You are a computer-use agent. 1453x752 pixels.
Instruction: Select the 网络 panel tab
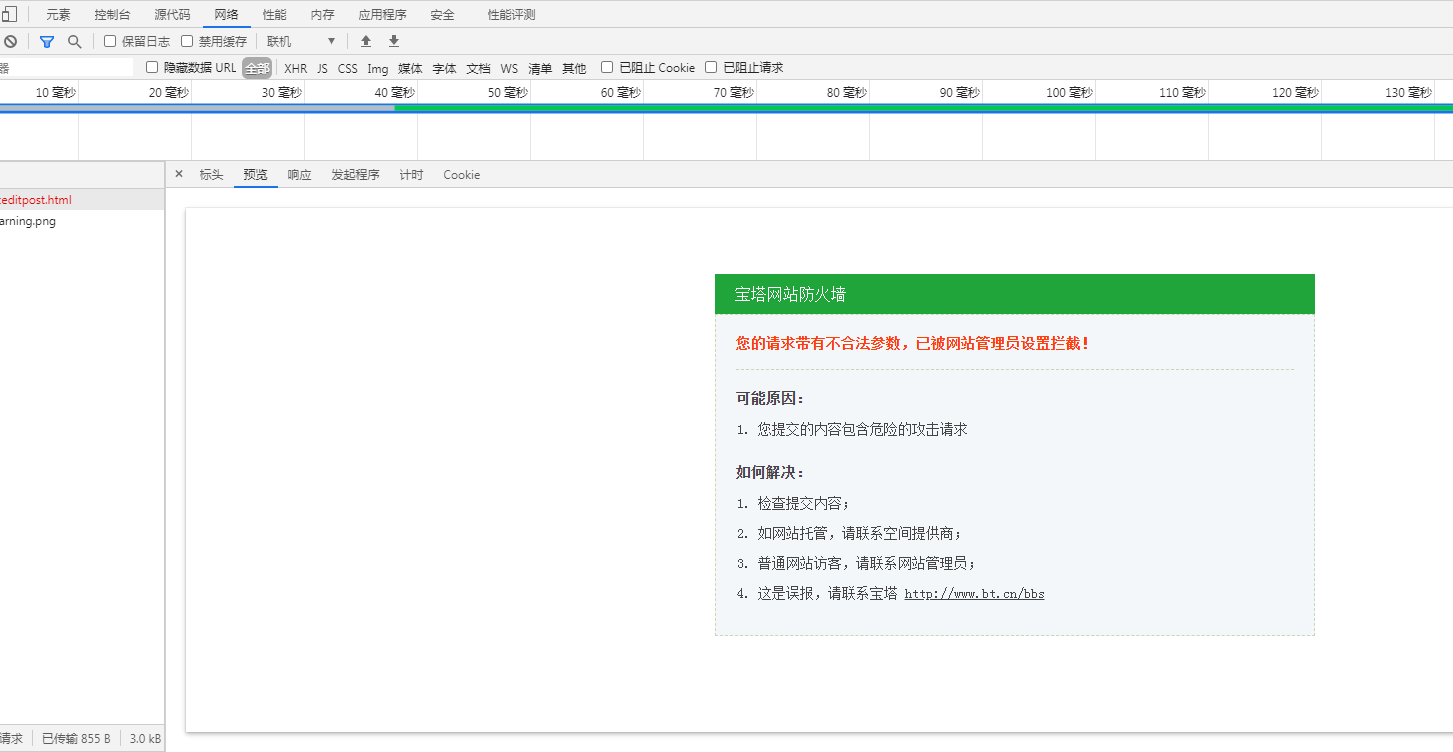(x=227, y=15)
